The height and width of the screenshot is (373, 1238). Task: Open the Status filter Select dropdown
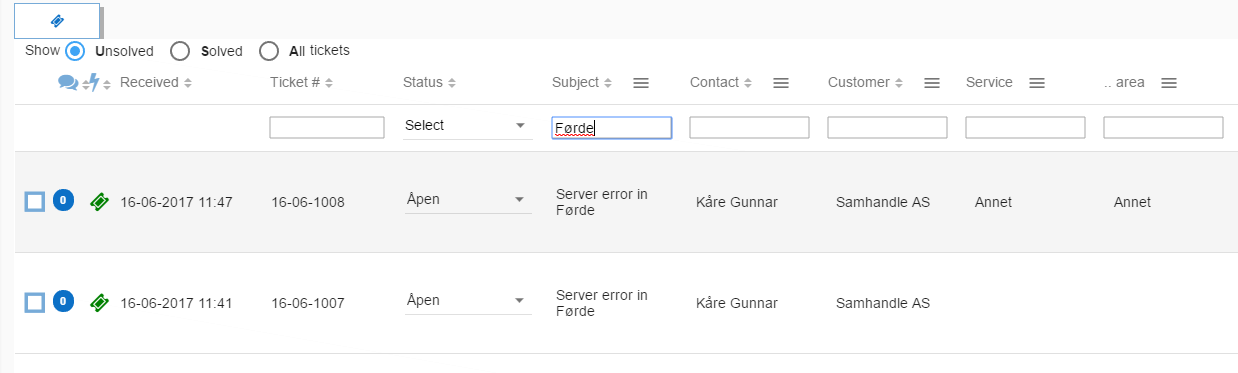[x=467, y=126]
